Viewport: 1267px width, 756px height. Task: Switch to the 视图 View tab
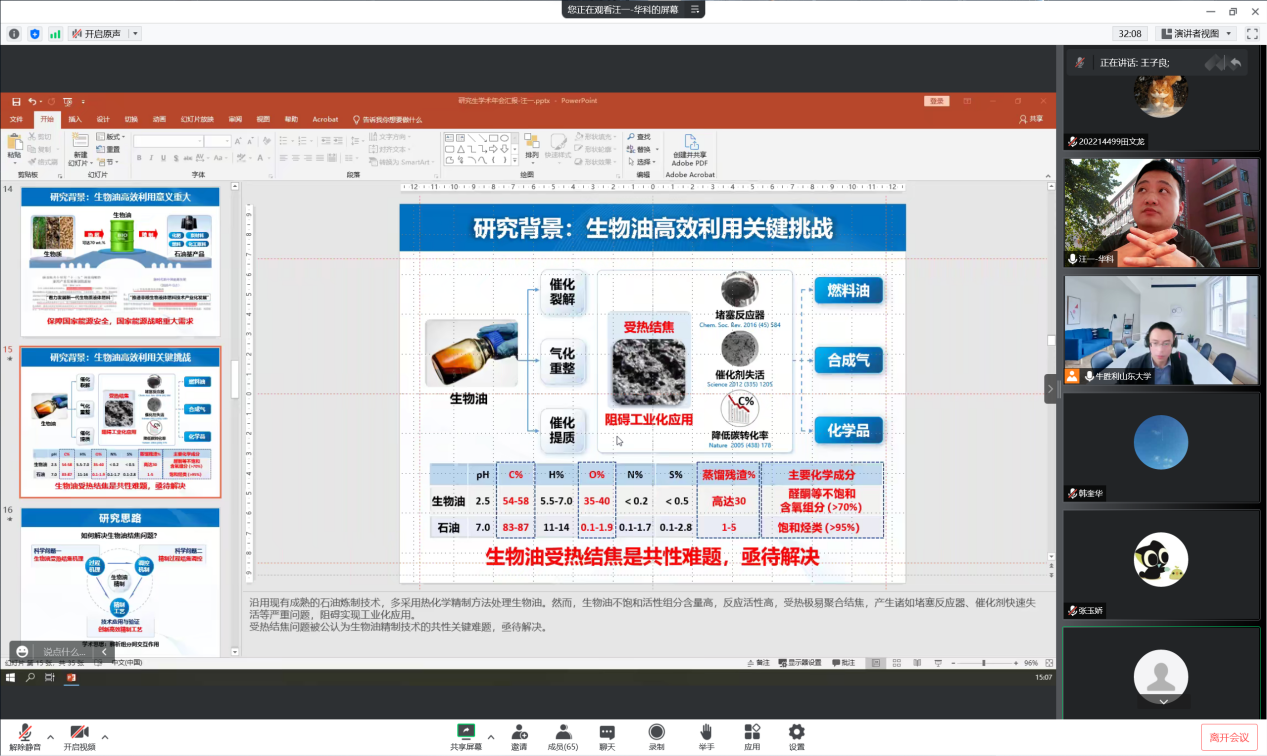[x=263, y=119]
